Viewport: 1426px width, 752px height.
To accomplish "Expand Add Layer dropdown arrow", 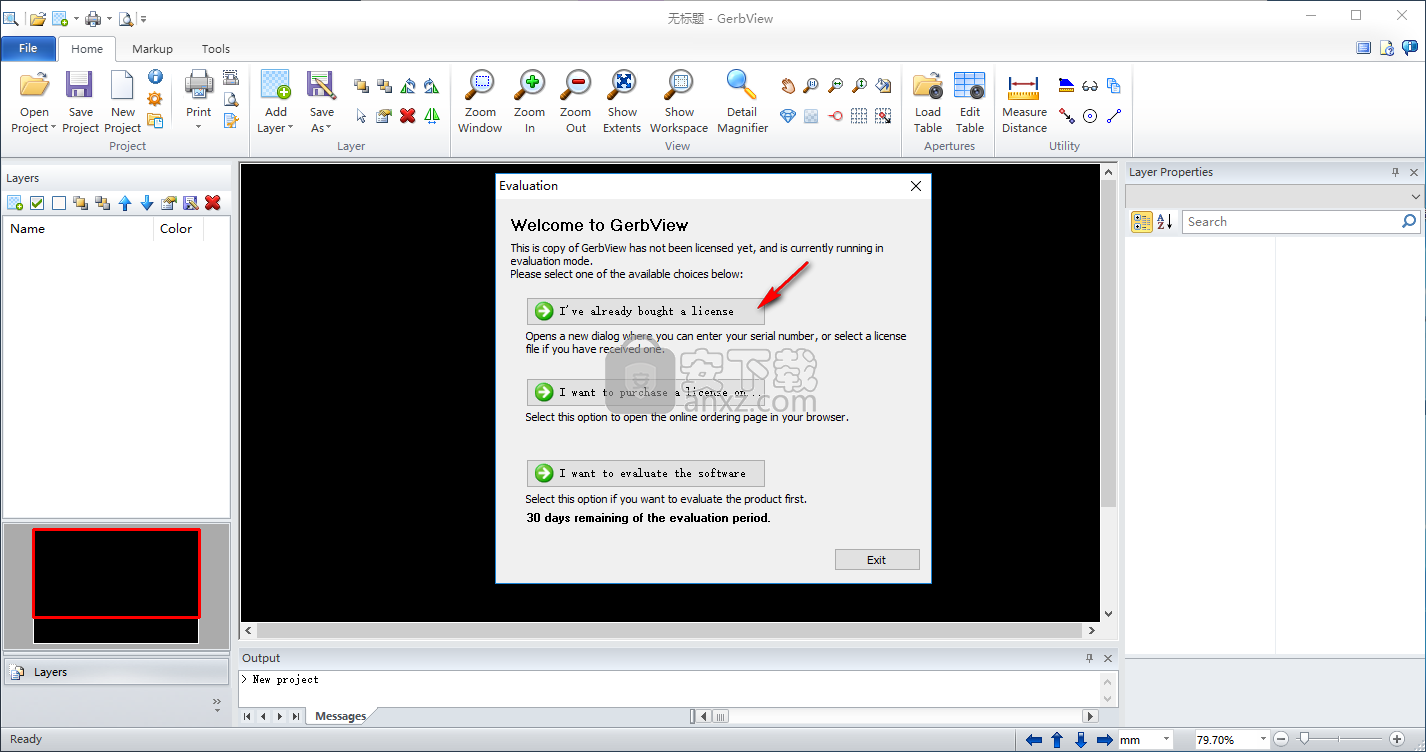I will (x=290, y=128).
